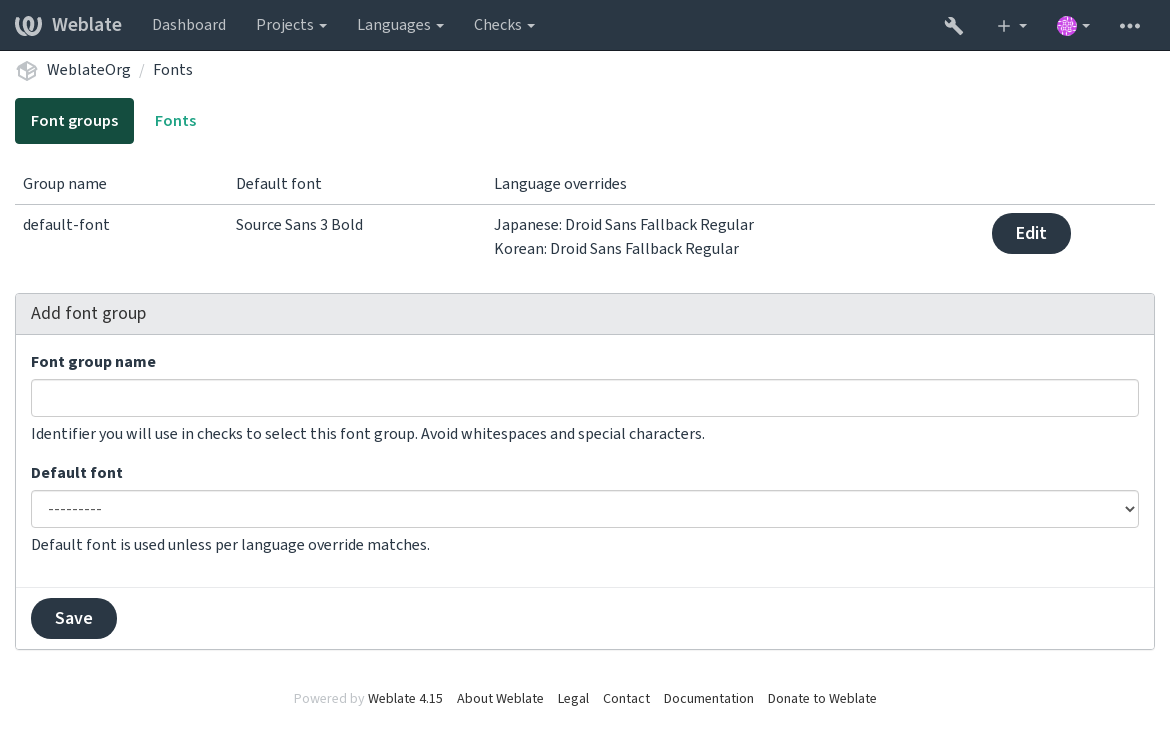Edit the default-font group

pos(1030,233)
